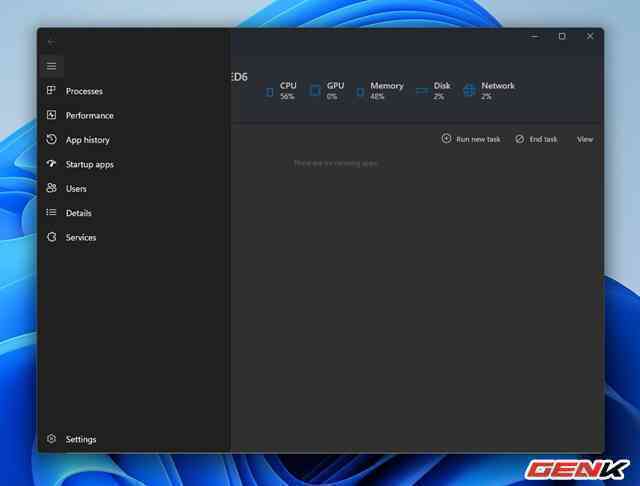Click the Startup apps gauge icon
Viewport: 640px width, 486px height.
point(51,164)
